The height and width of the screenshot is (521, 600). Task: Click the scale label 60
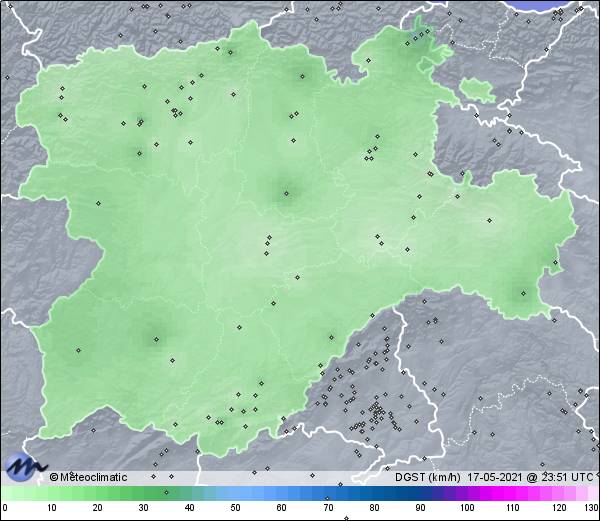coord(282,508)
